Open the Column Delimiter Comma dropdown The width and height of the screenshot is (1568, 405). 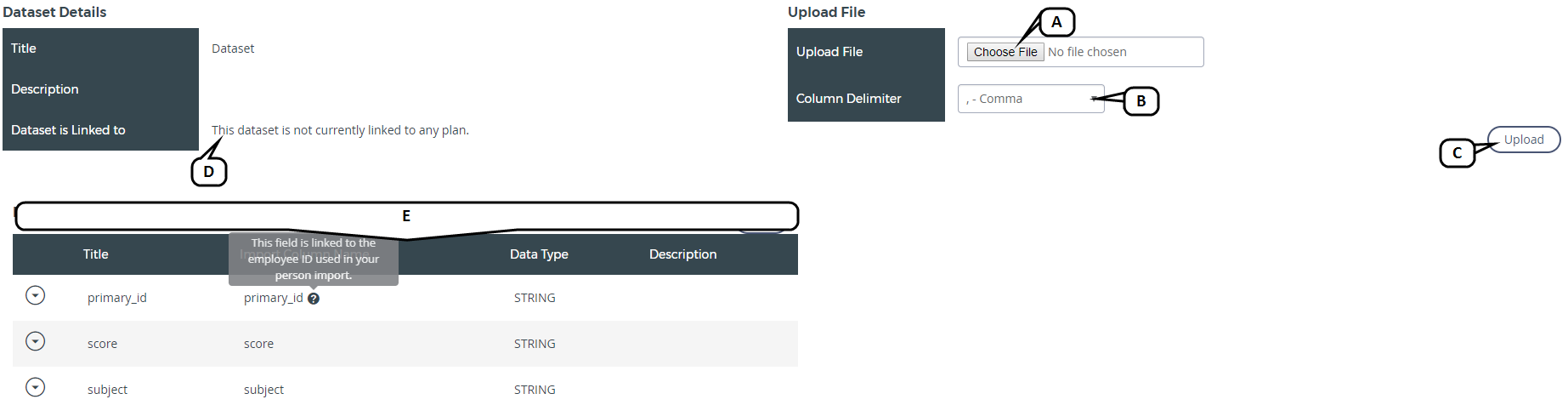(x=1030, y=99)
